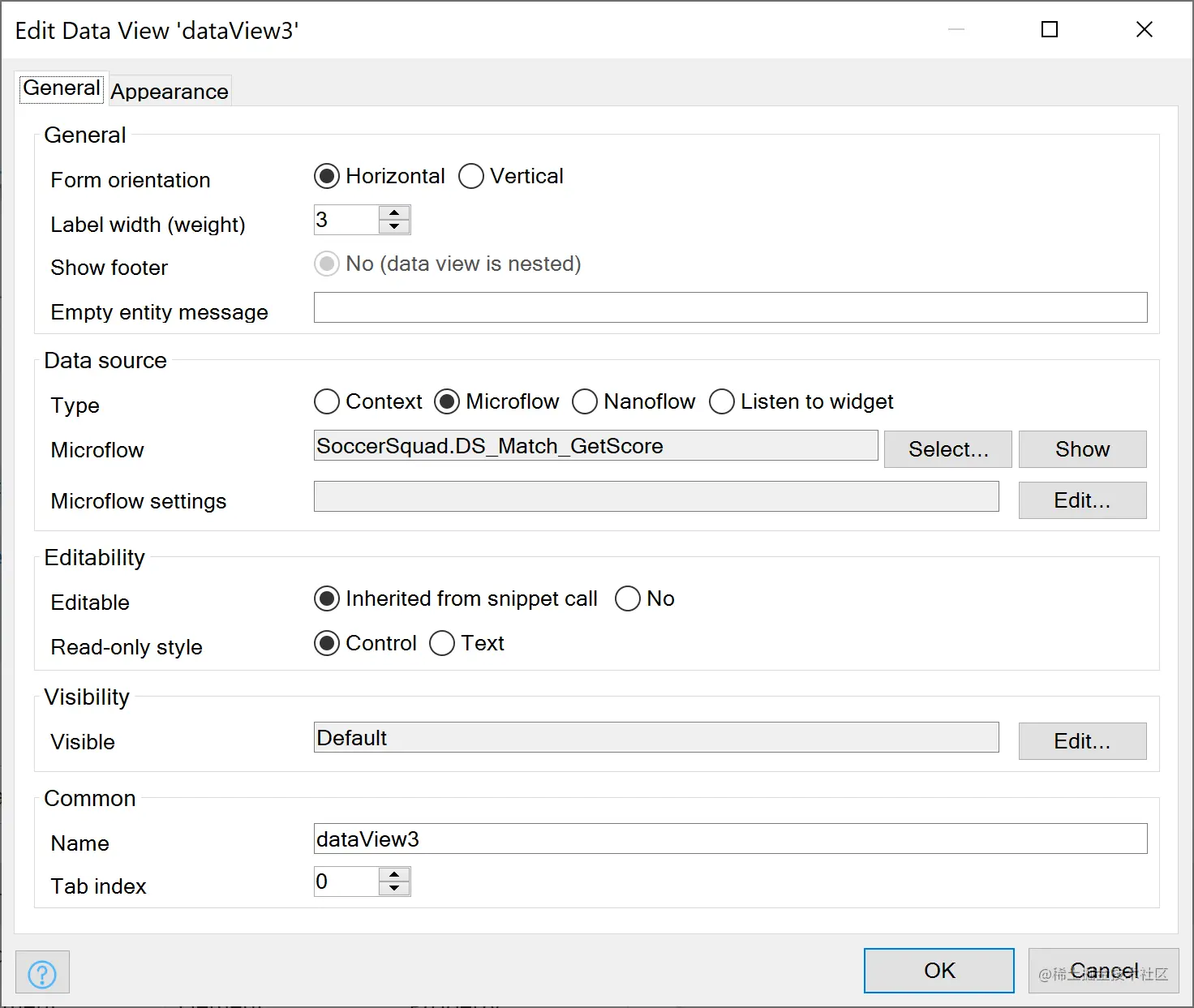
Task: Choose Listen to widget data source
Action: (722, 401)
